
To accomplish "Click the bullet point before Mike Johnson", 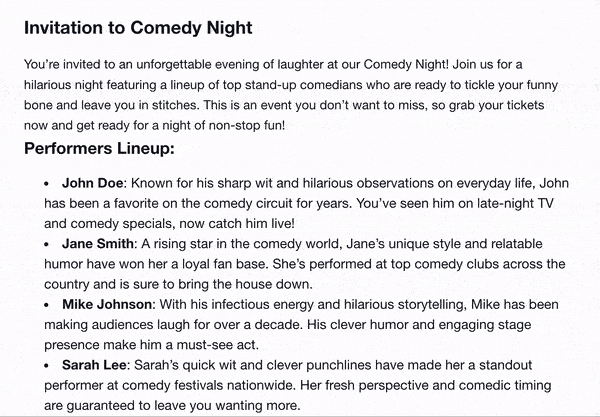I will (47, 305).
